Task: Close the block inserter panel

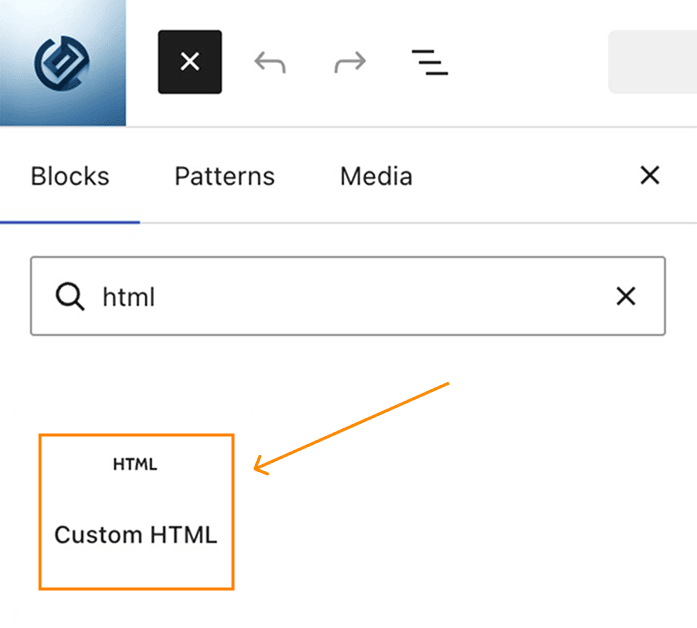Action: click(649, 175)
